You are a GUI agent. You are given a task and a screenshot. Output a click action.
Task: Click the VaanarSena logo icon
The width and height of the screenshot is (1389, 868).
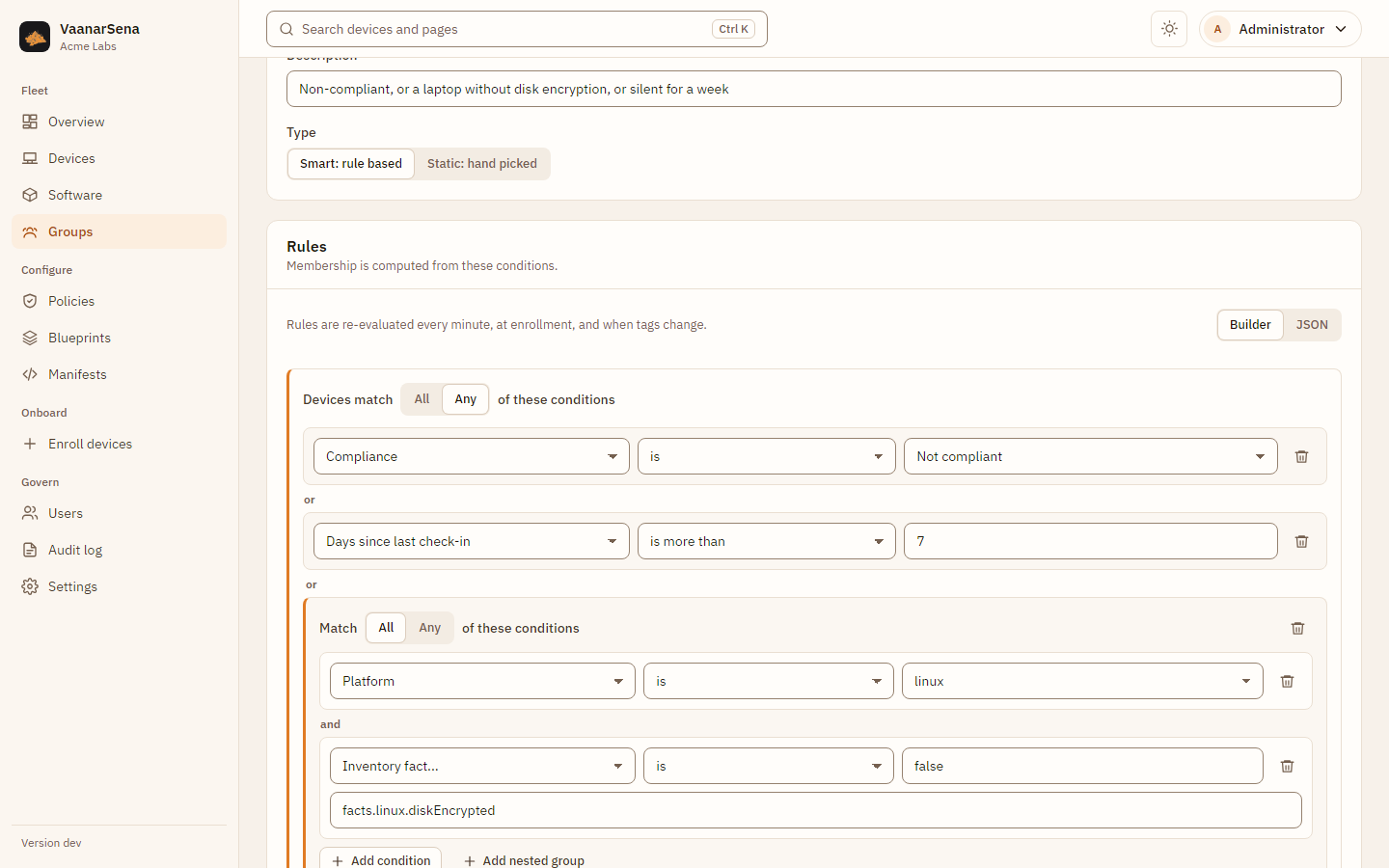click(35, 37)
